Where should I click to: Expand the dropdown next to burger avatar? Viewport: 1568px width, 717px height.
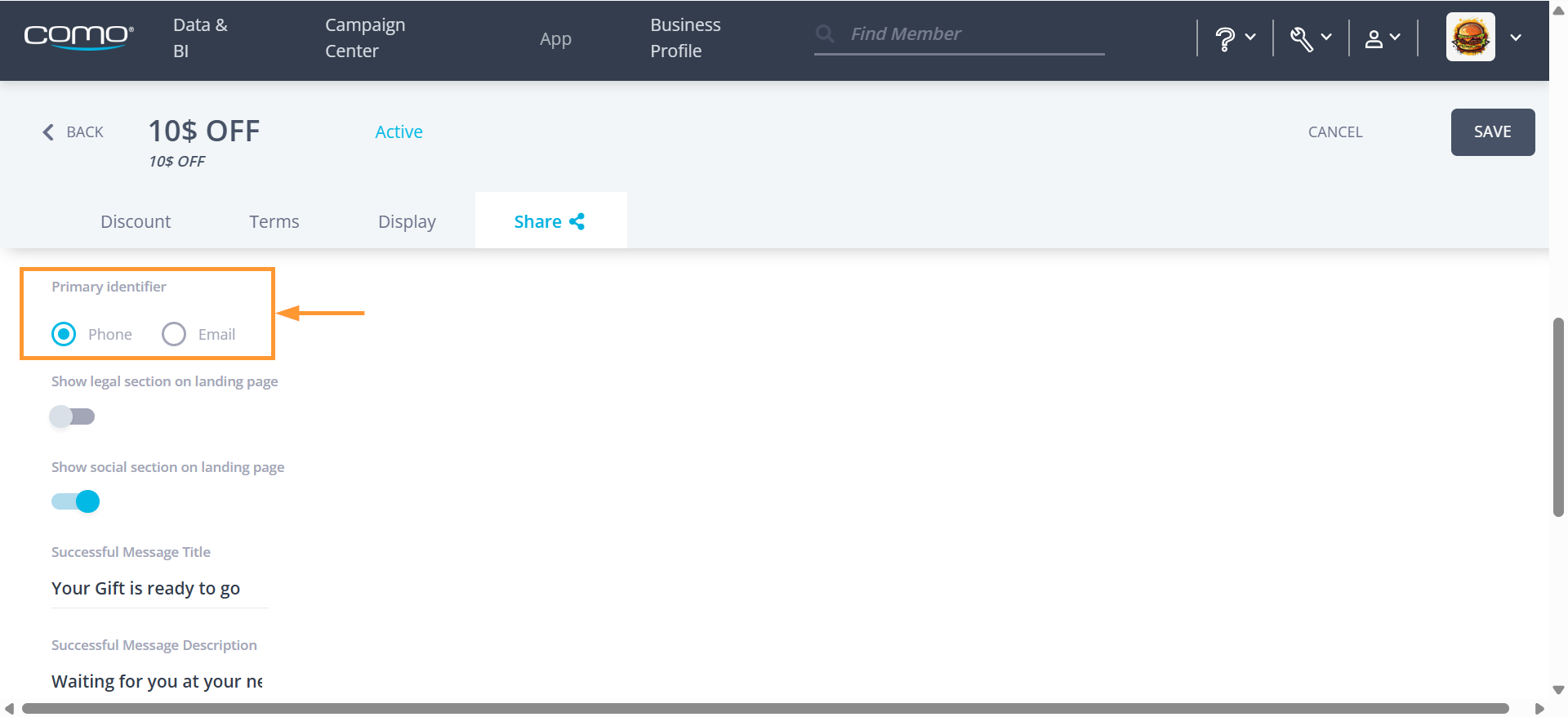1516,38
